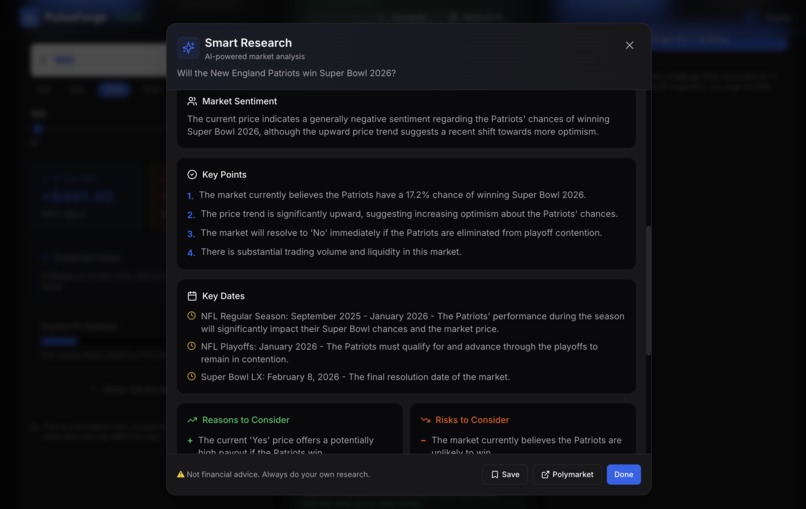Image resolution: width=806 pixels, height=509 pixels.
Task: Click the NFL Playoffs January 2026 entry
Action: point(399,353)
